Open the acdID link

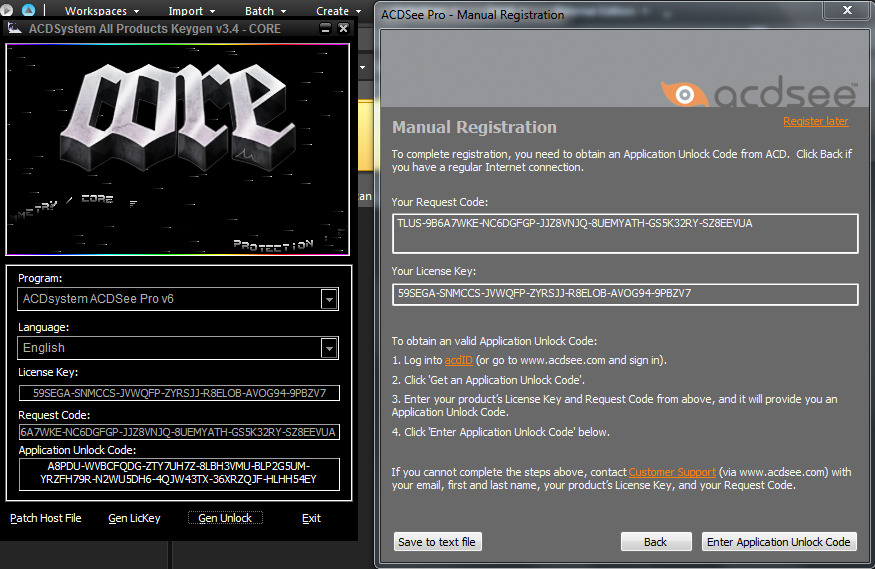click(459, 360)
